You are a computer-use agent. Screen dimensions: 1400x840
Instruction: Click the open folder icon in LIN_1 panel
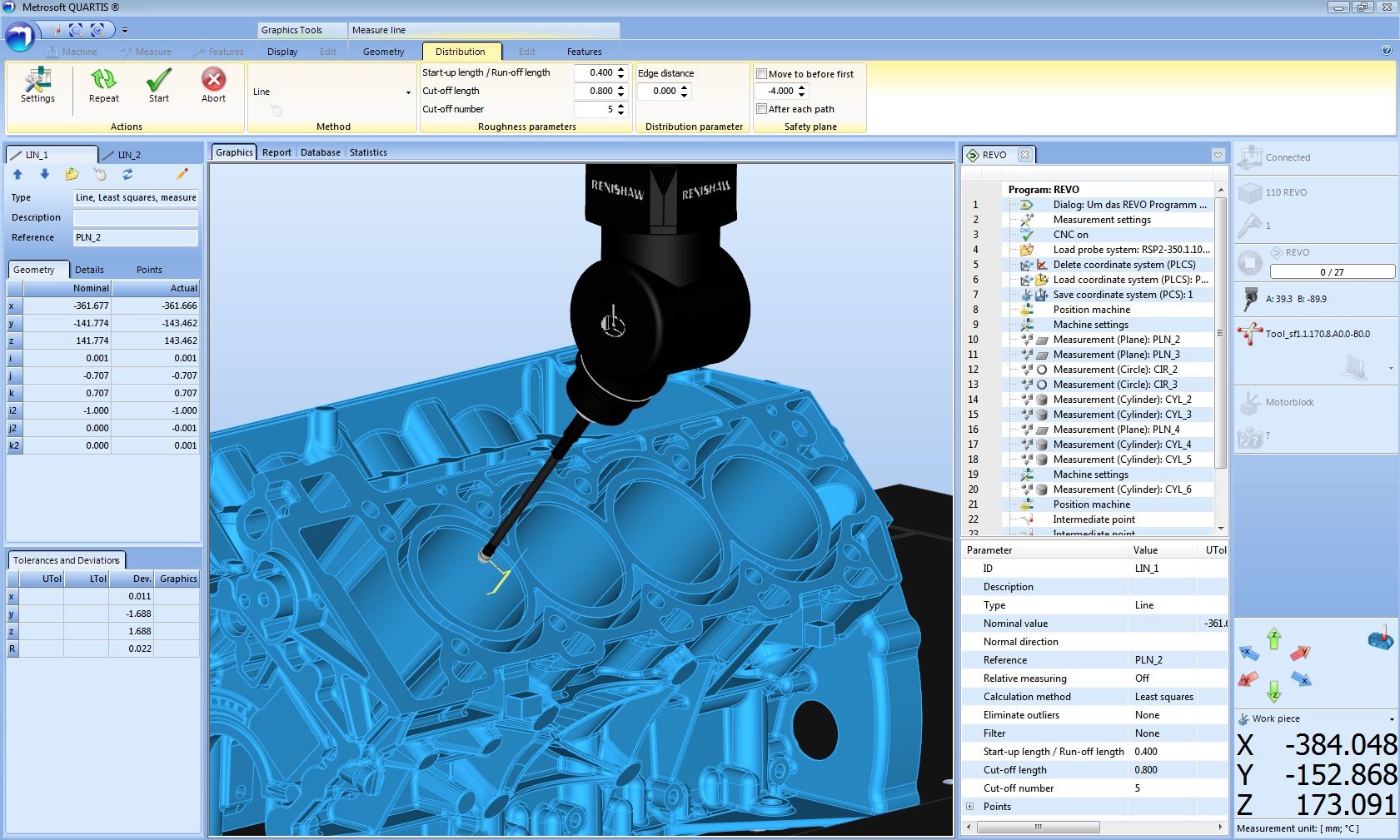tap(72, 174)
